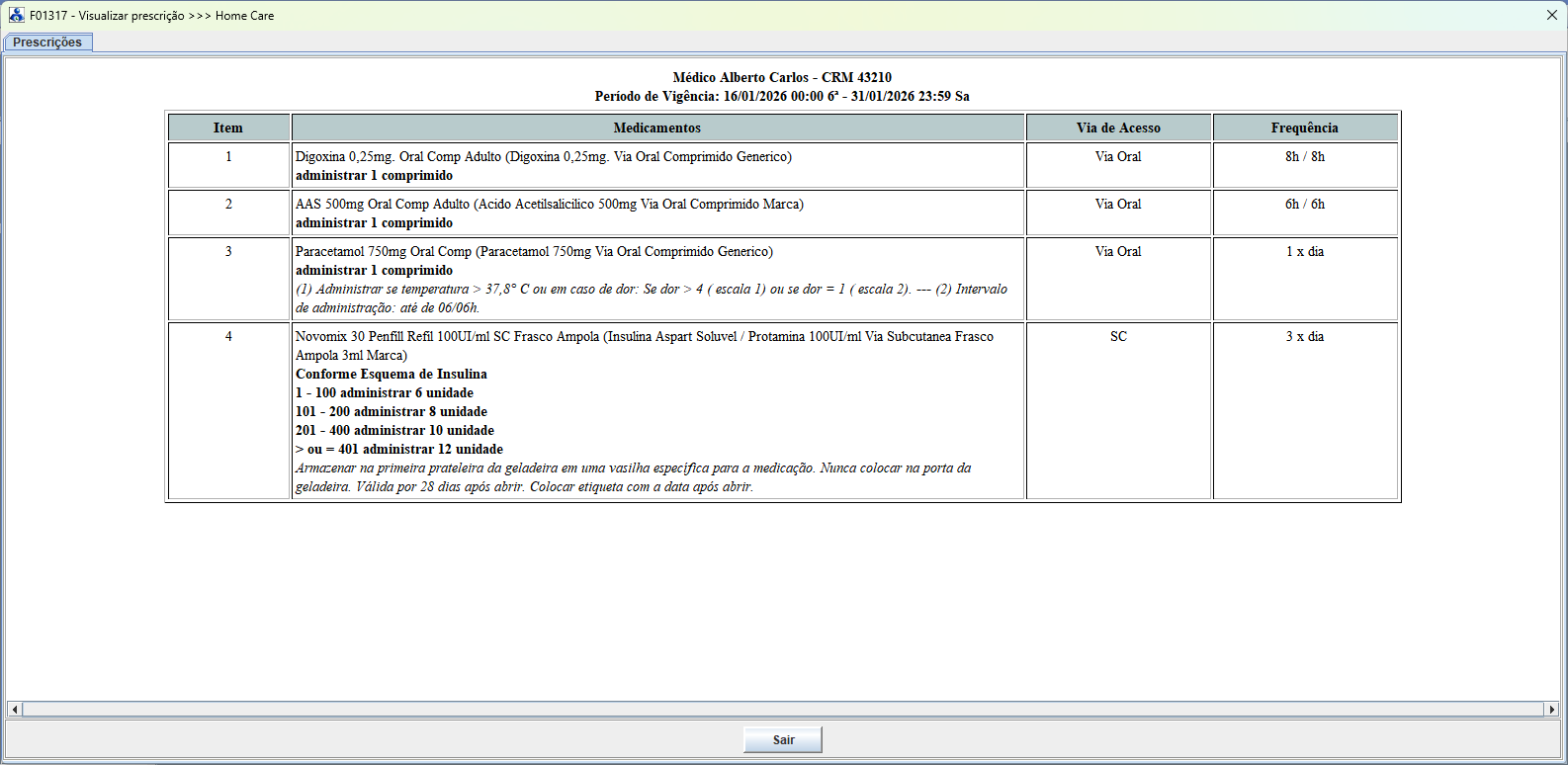This screenshot has width=1568, height=765.
Task: Click the 3 x dia frequency cell
Action: 1304,337
